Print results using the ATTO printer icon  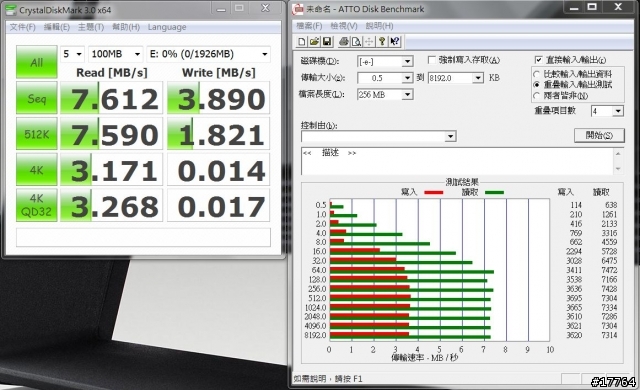pos(344,42)
